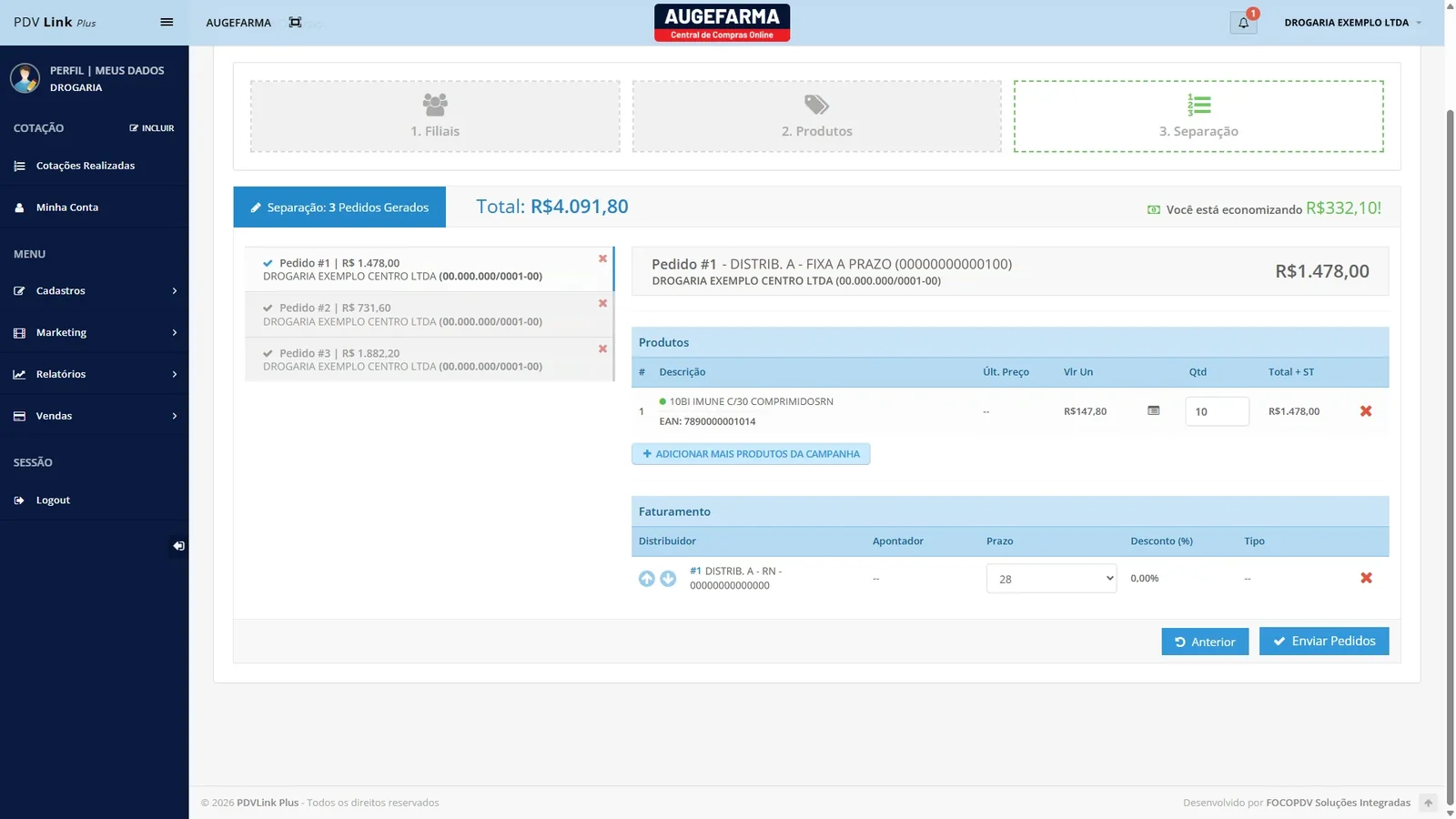Screen dimensions: 1456x819
Task: Expand the Relatórios menu
Action: click(95, 374)
